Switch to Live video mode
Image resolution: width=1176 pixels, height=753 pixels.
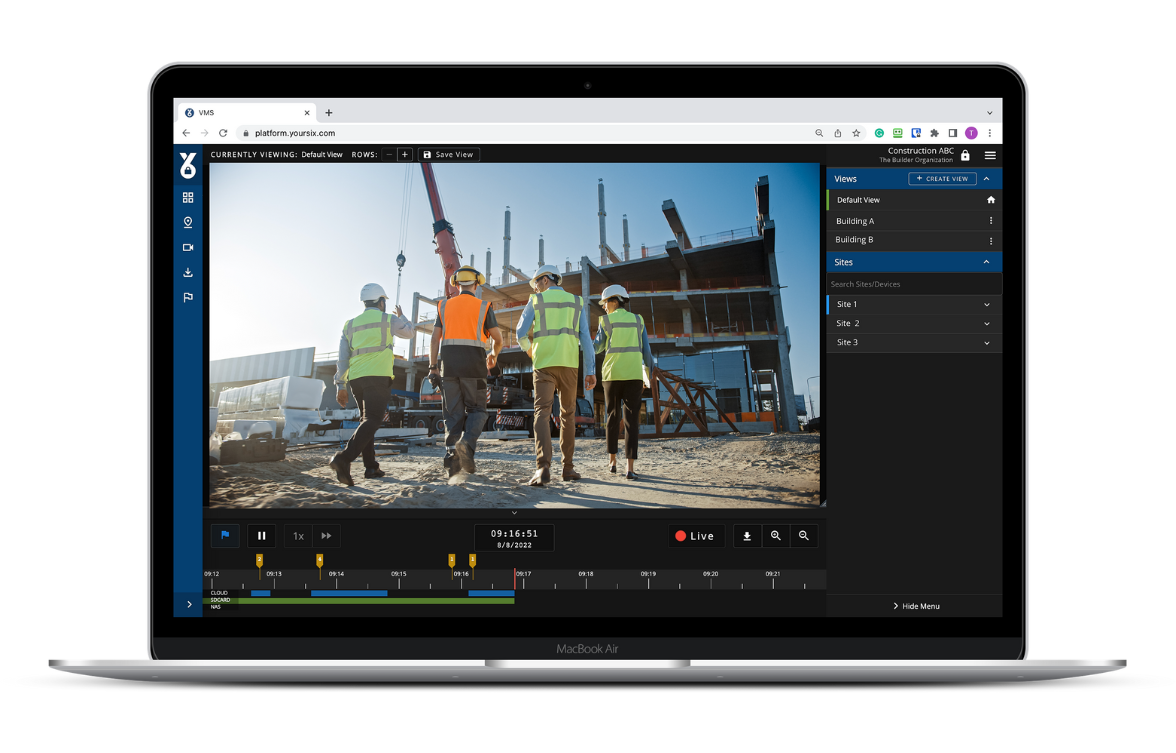695,536
